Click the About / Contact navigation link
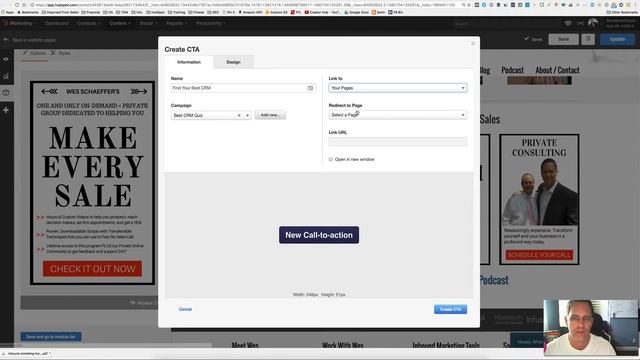Viewport: 640px width, 360px height. coord(557,70)
